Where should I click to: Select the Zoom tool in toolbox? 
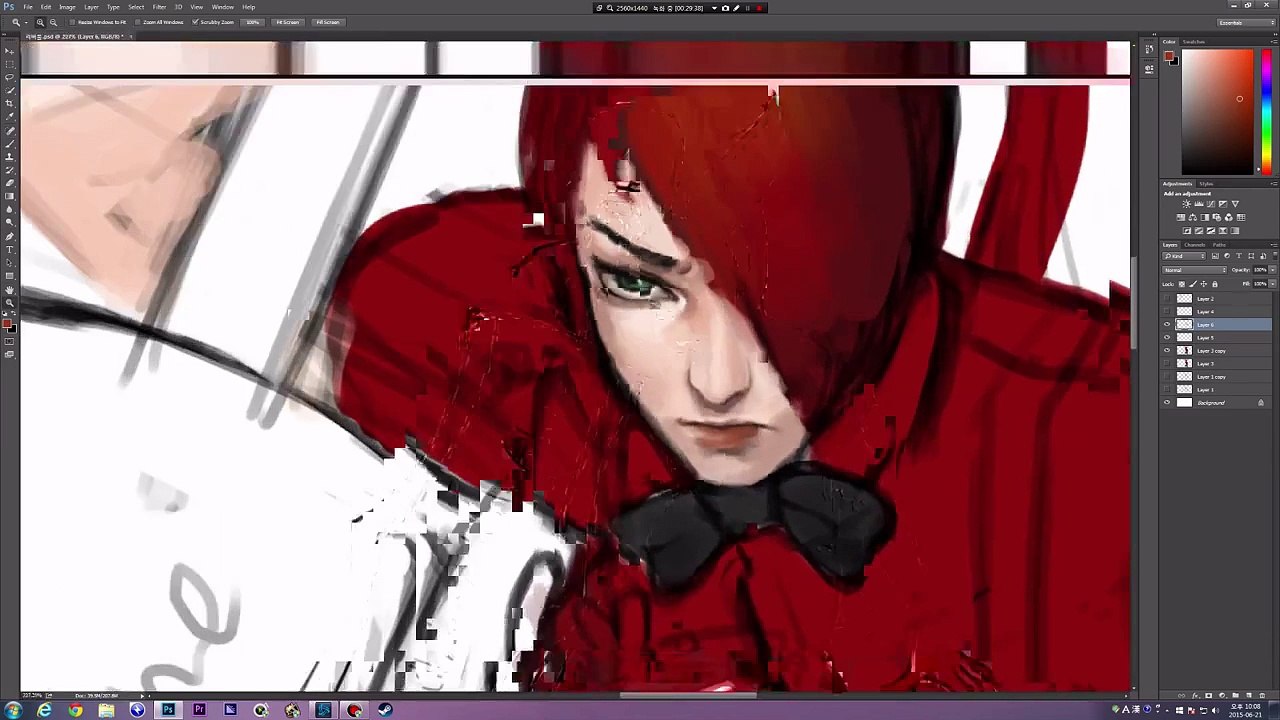[10, 303]
